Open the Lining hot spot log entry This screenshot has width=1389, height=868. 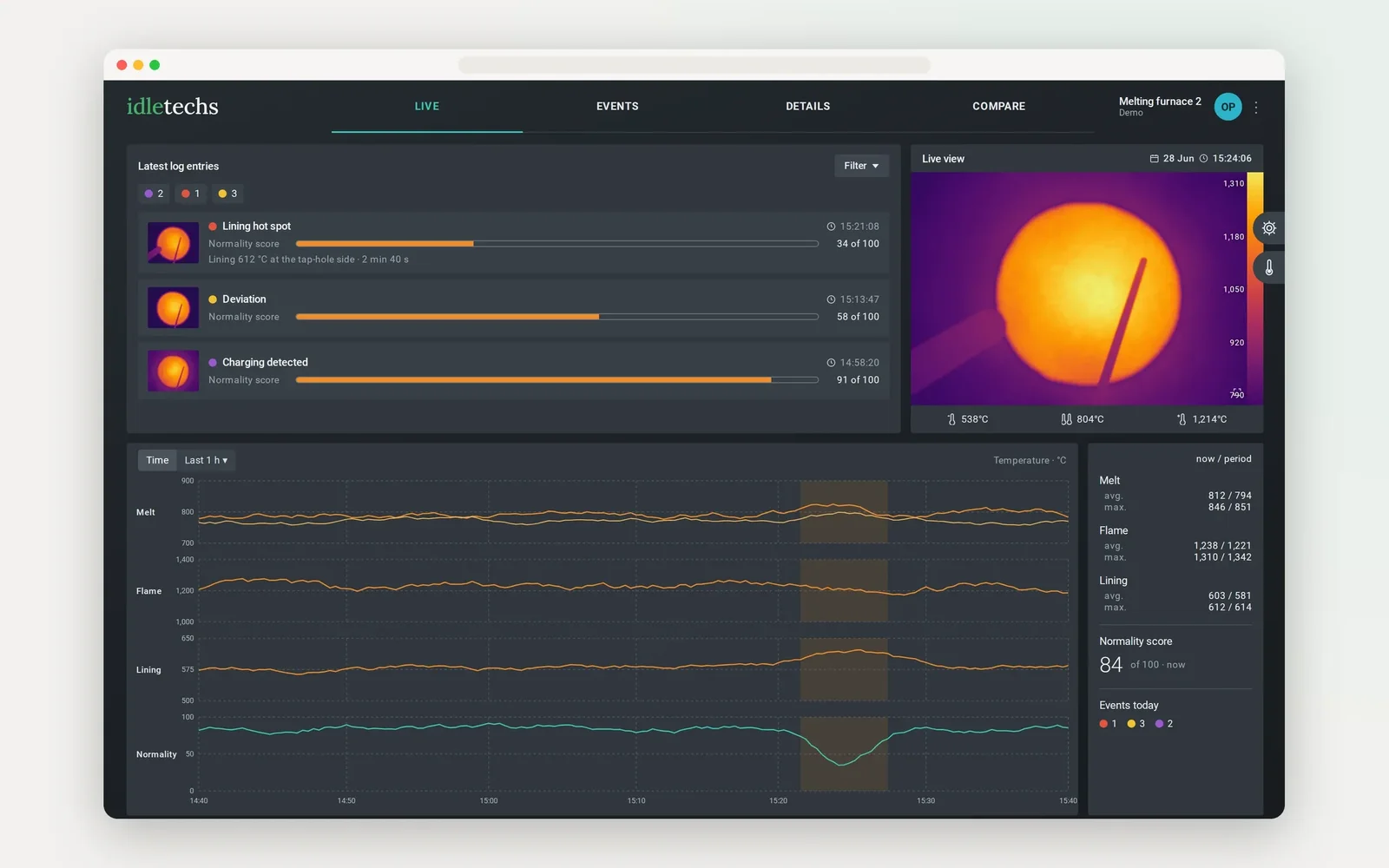click(x=513, y=243)
